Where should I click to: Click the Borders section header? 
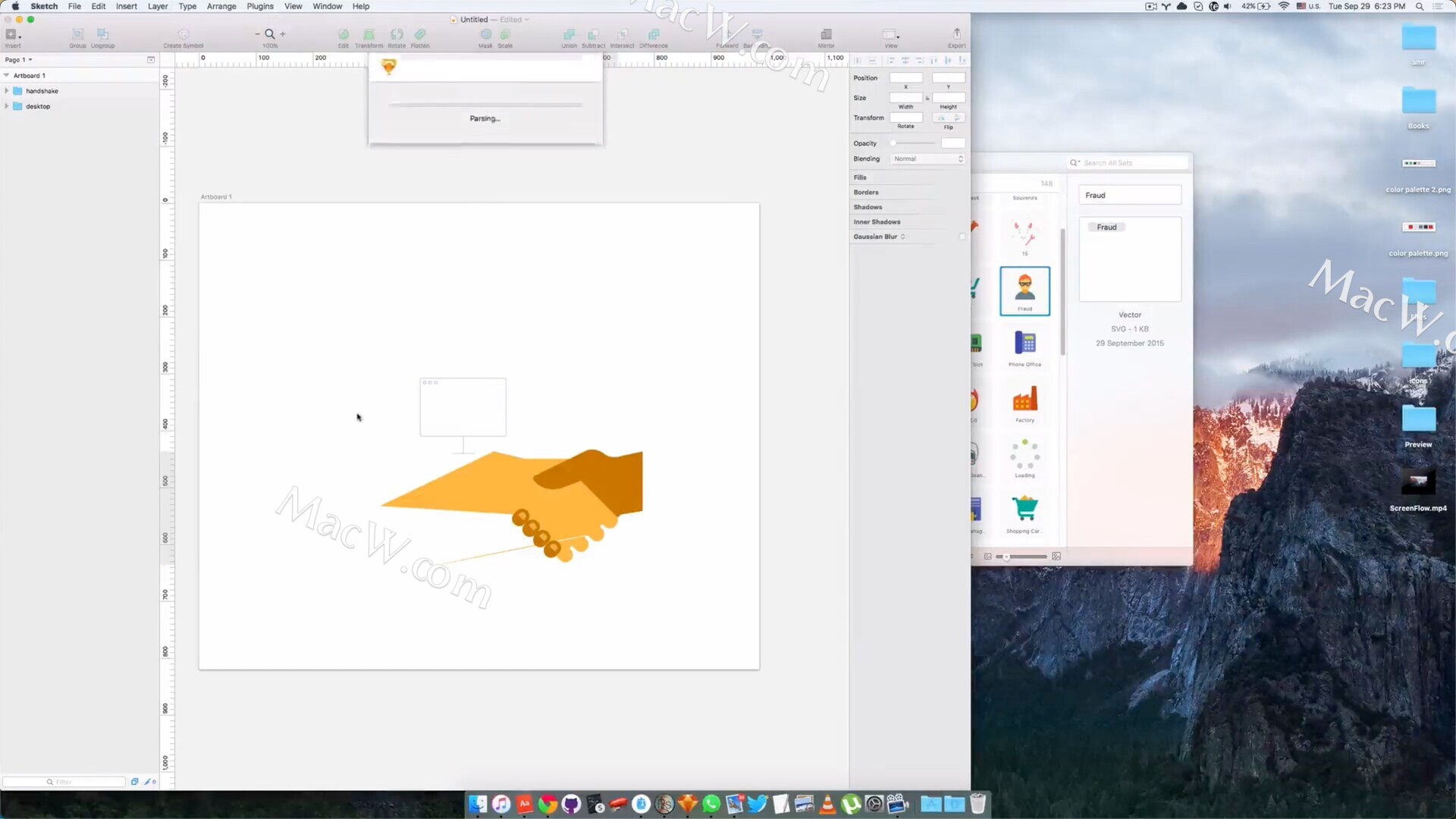point(866,193)
